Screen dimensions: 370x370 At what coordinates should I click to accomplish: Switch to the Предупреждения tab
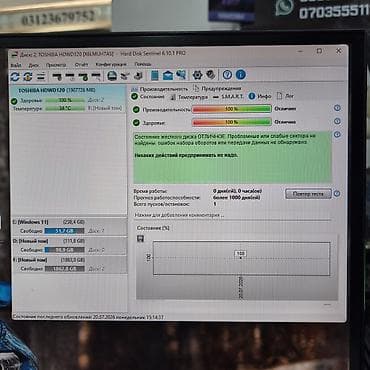[x=217, y=88]
